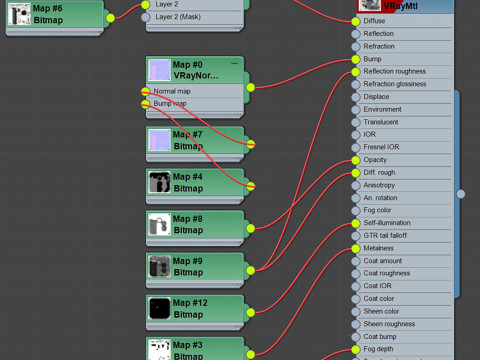Click the An. rotation input socket
480x360 pixels.
pyautogui.click(x=356, y=198)
